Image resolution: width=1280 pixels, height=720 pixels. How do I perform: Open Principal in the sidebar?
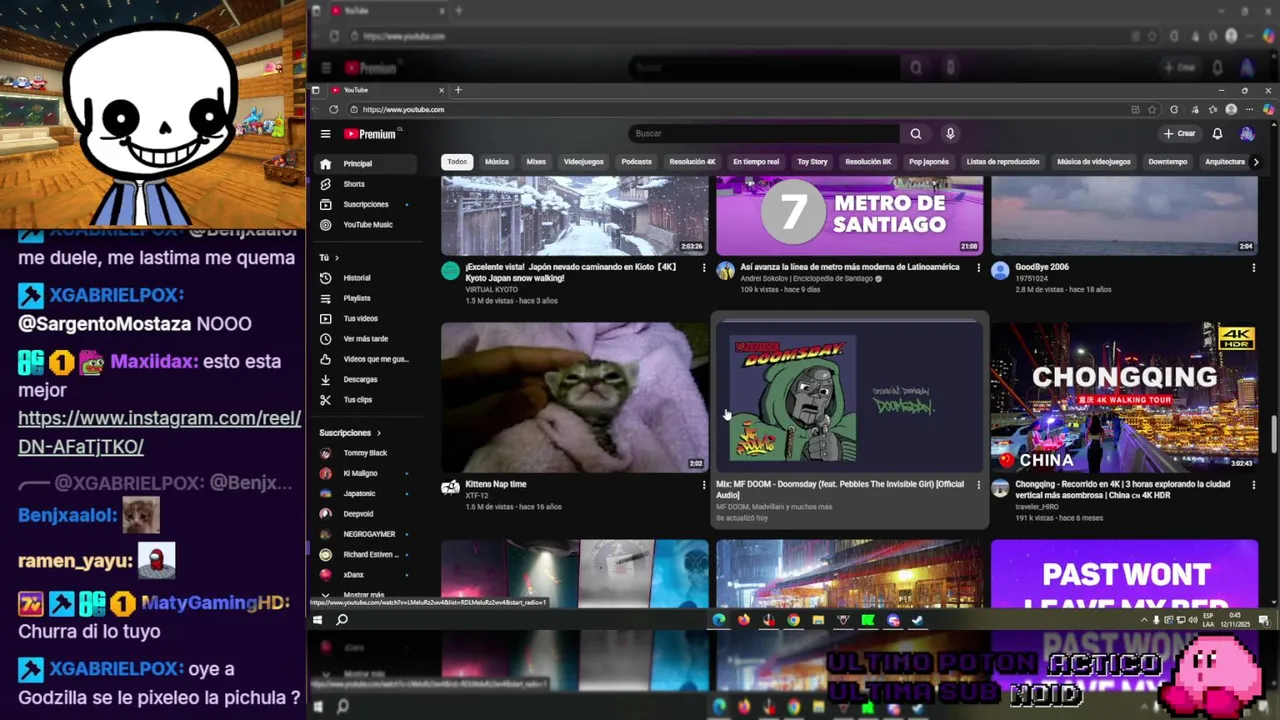[x=367, y=164]
